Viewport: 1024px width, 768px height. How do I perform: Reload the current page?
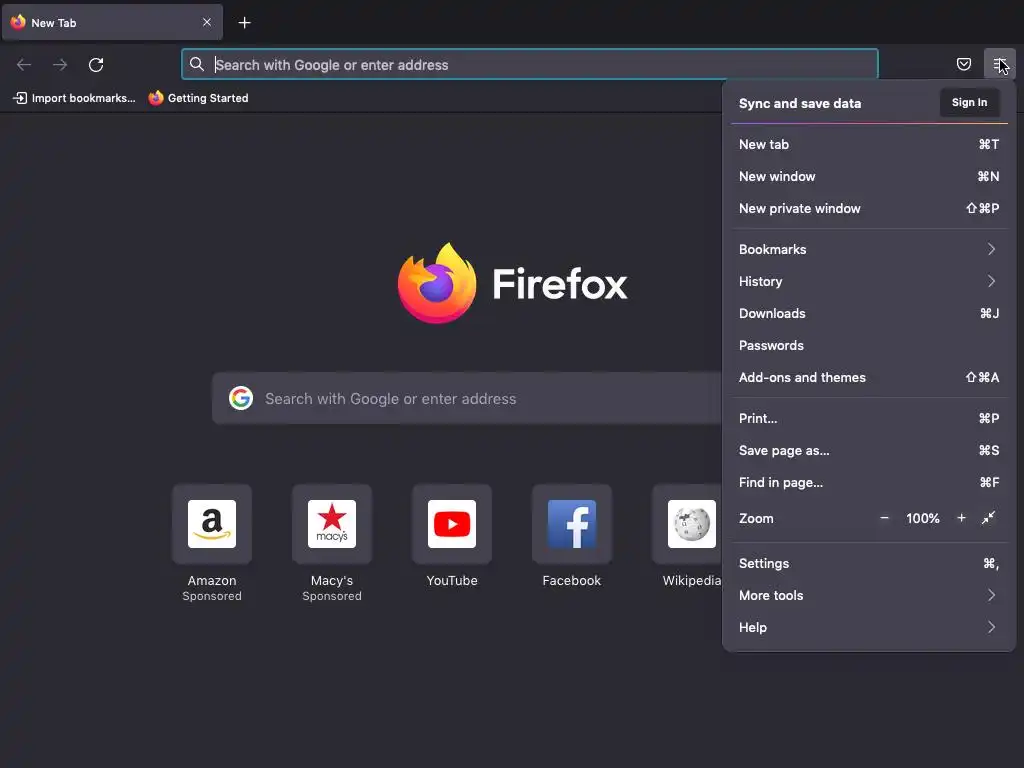(96, 65)
